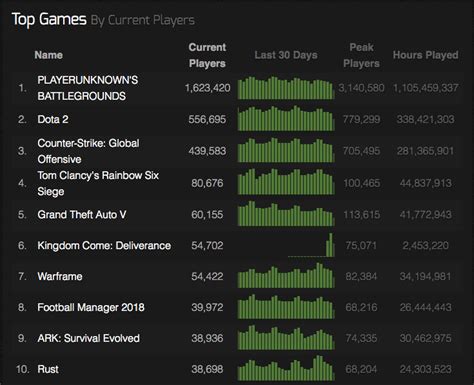Click hours played value 281,365,901
474x385 pixels.
click(426, 151)
